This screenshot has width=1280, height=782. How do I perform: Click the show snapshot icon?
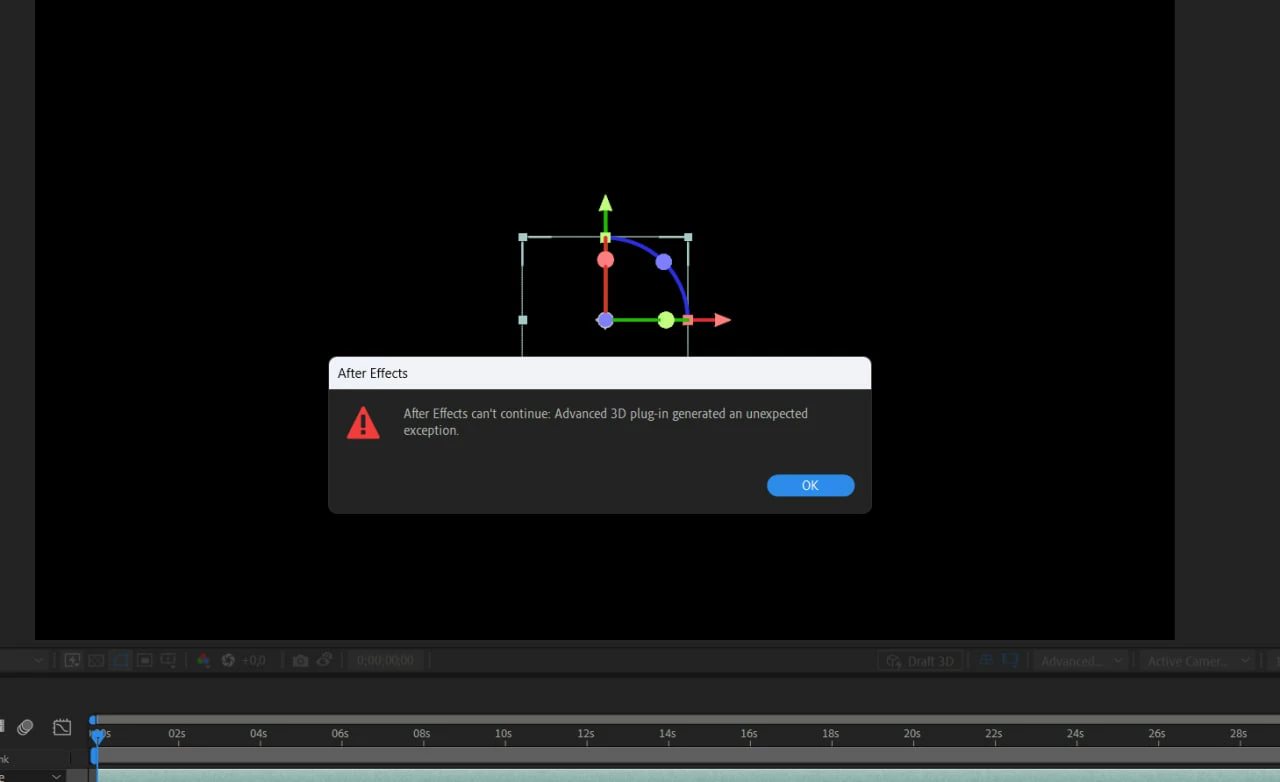325,660
